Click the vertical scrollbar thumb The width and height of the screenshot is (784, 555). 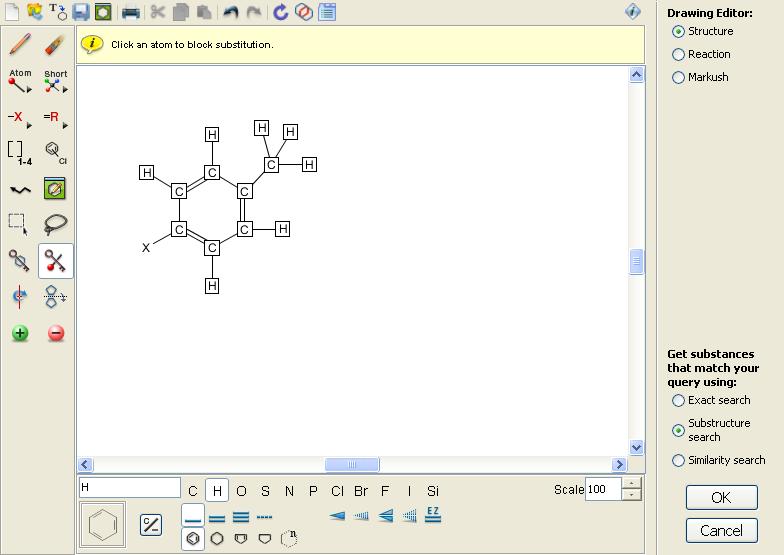[636, 262]
